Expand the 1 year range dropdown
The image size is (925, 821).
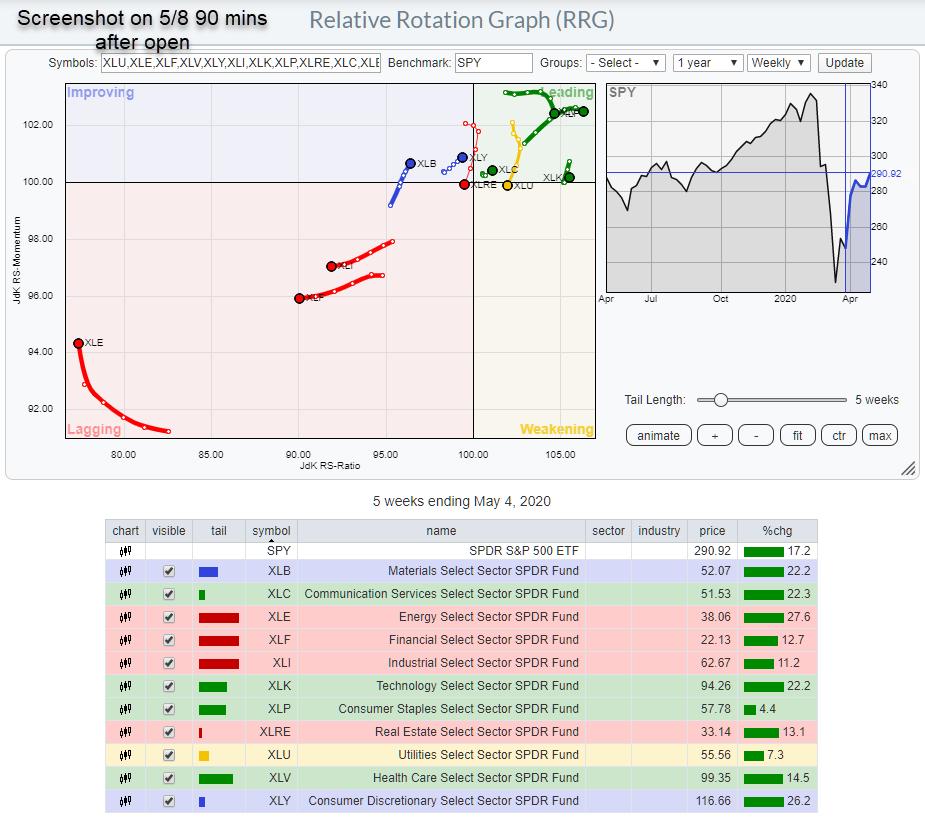(x=707, y=63)
